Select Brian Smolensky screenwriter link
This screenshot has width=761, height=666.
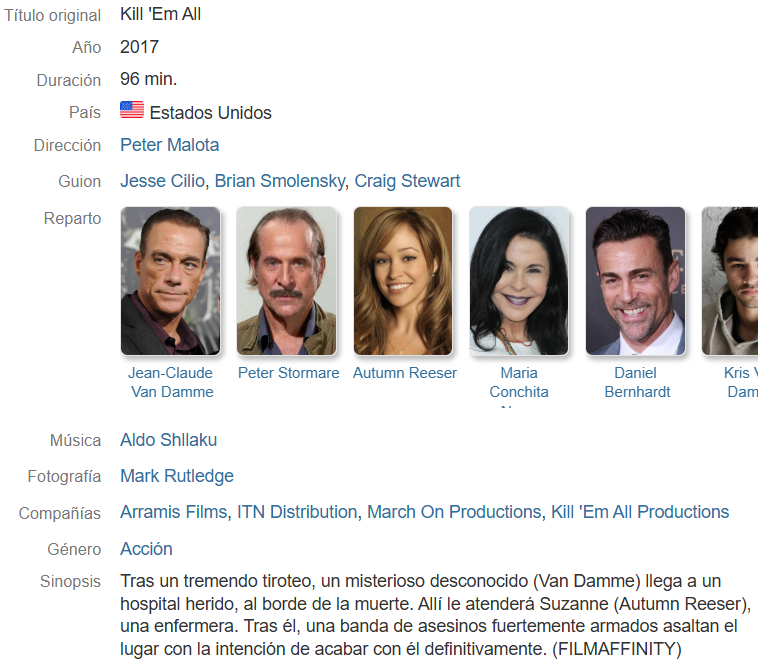[280, 181]
